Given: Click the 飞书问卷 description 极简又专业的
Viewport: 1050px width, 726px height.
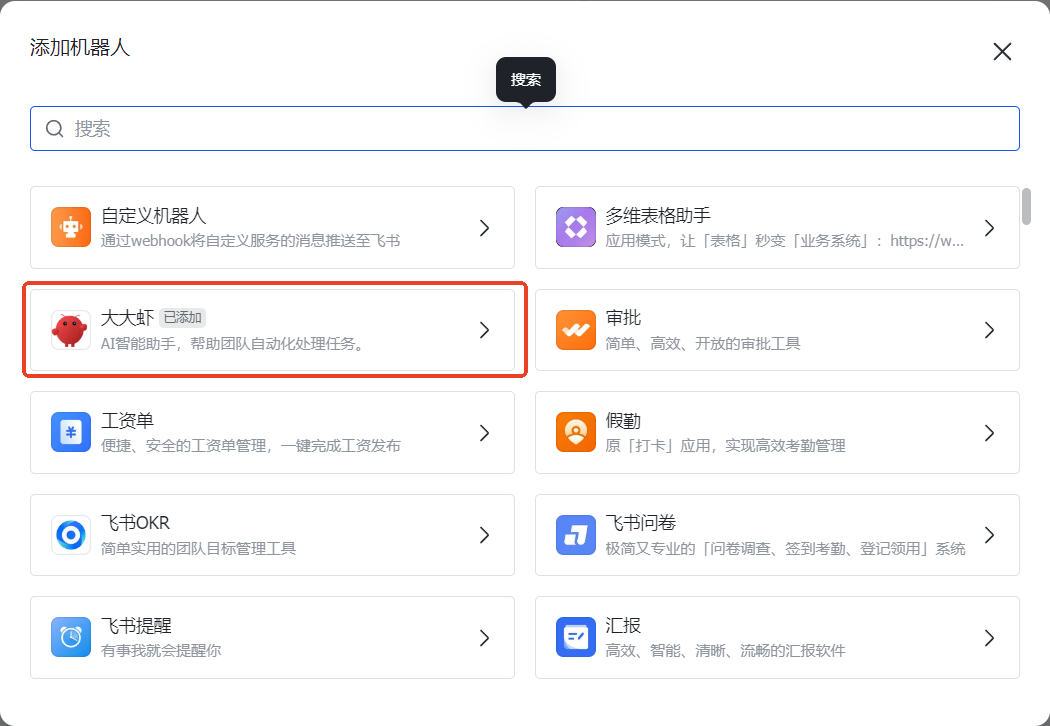Looking at the screenshot, I should (x=785, y=549).
